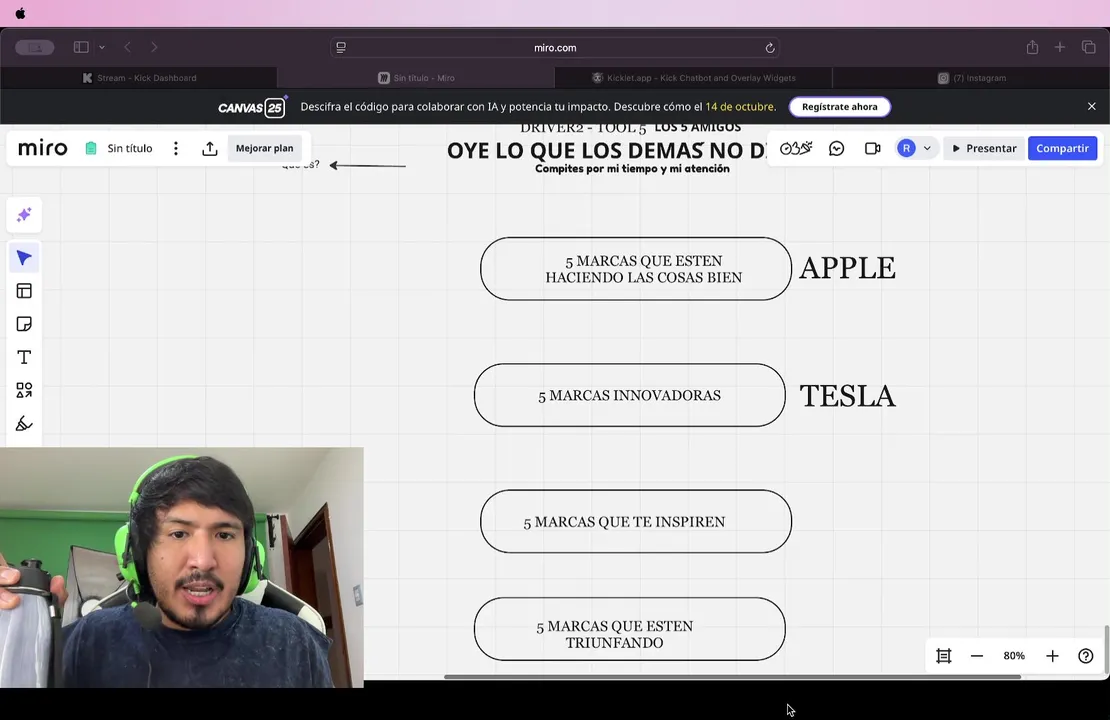Click the miro.com address bar
The image size is (1110, 720).
coord(555,47)
